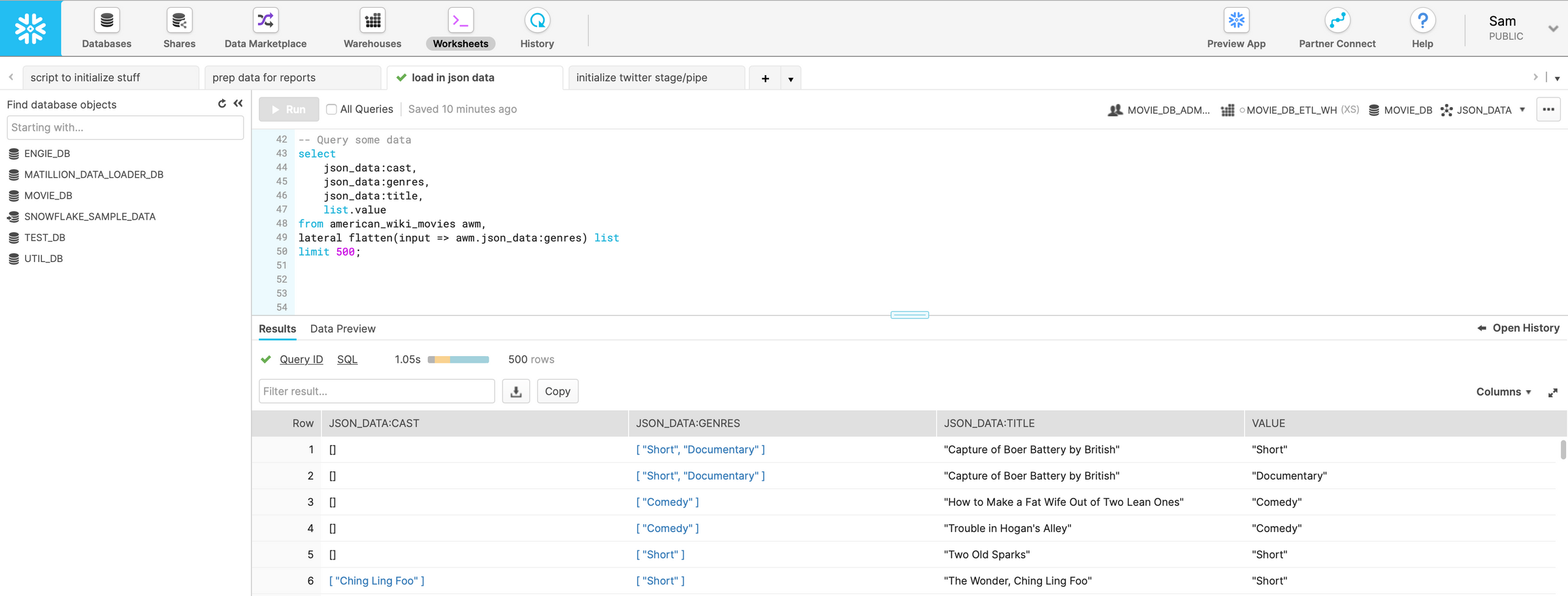
Task: Collapse the Find database objects sidebar
Action: [x=238, y=103]
